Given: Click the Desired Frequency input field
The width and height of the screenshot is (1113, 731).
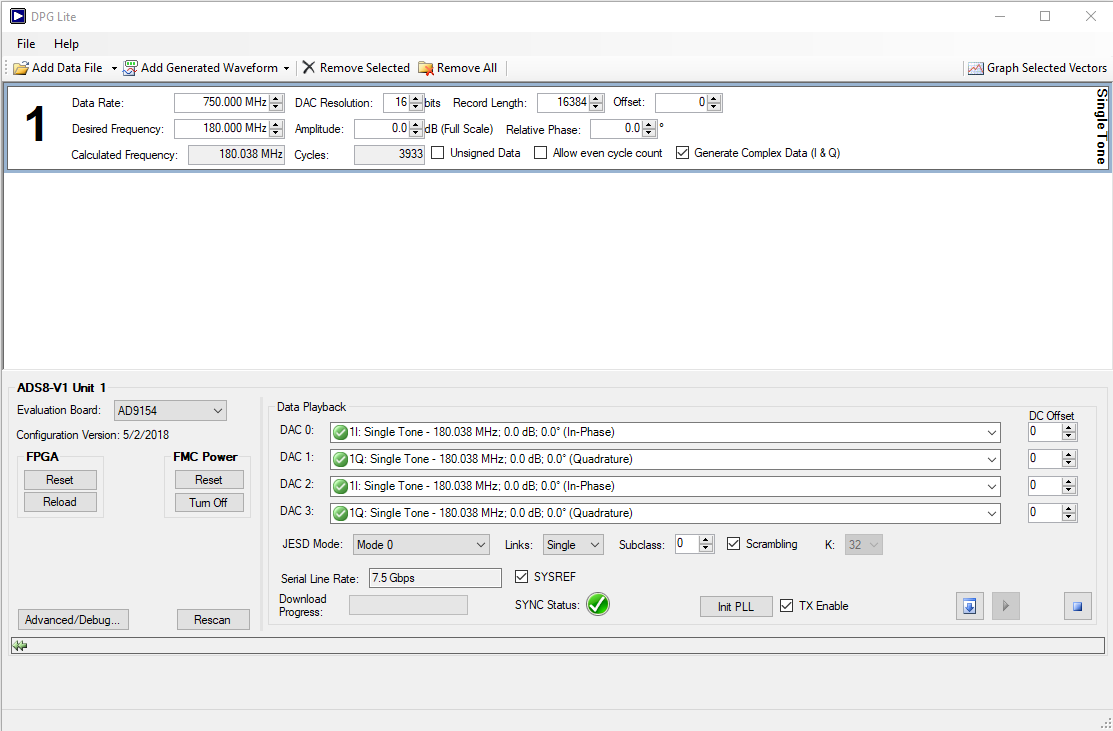Looking at the screenshot, I should (222, 128).
